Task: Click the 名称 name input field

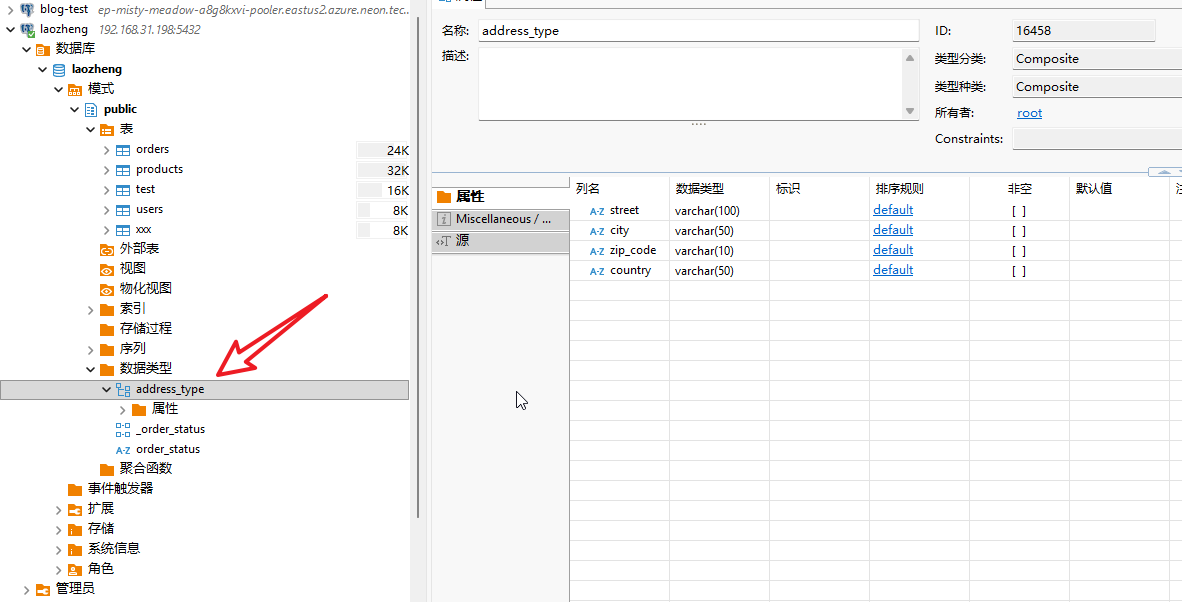Action: [x=697, y=31]
